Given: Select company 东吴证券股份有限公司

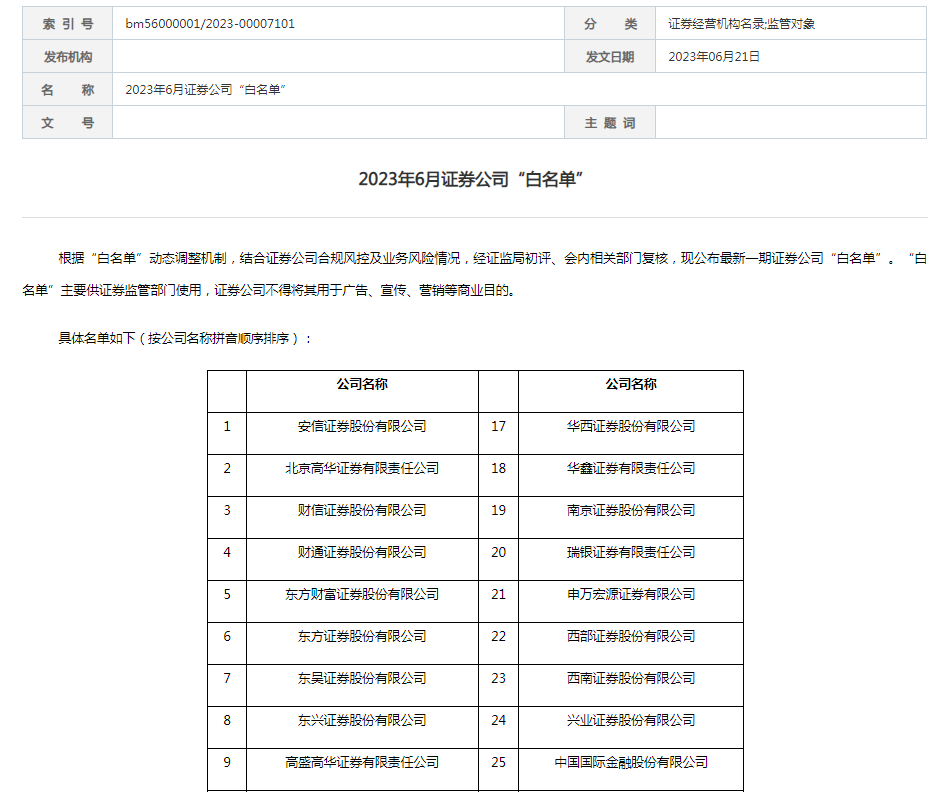Looking at the screenshot, I should tap(362, 679).
